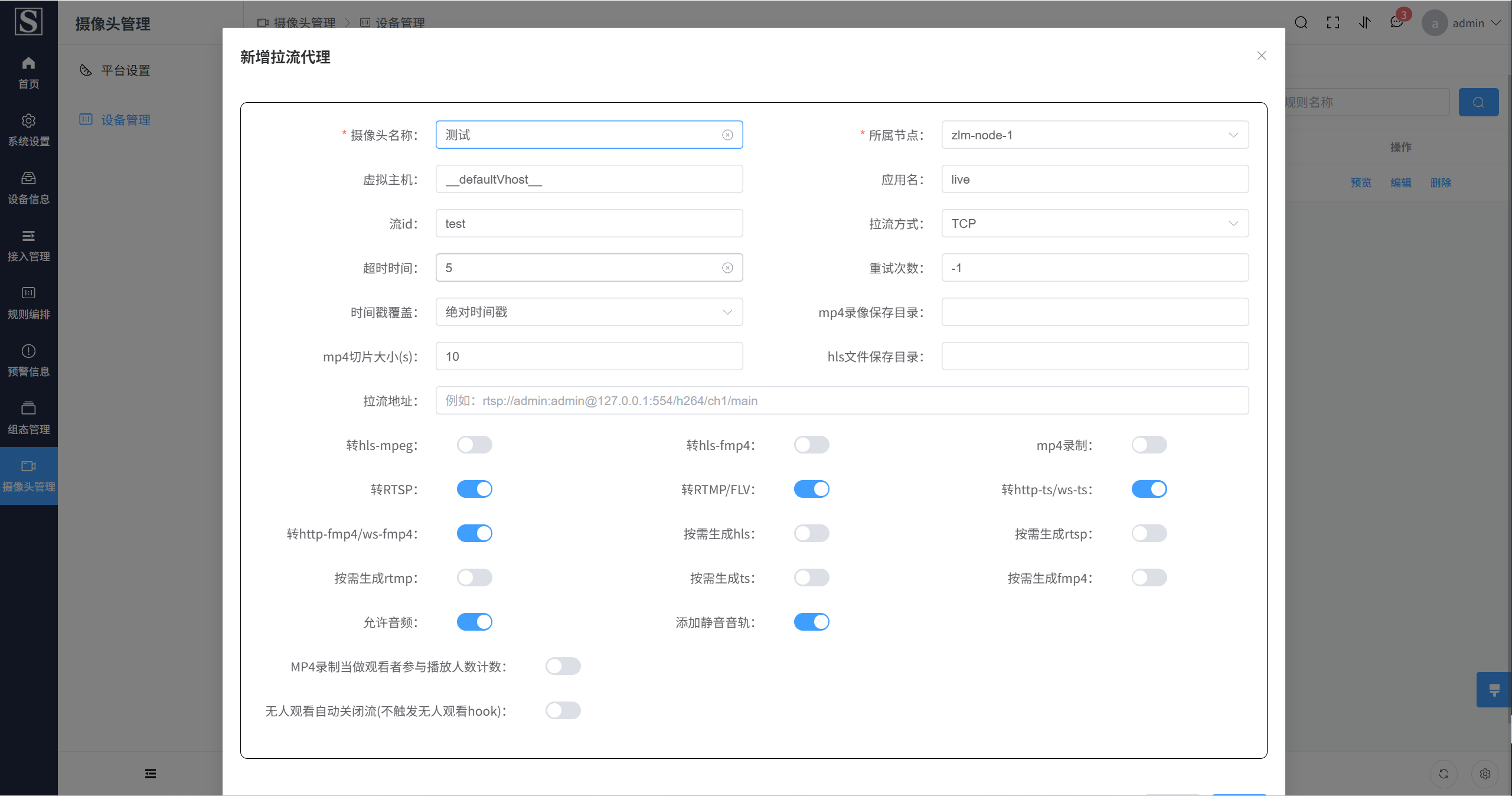Disable the 转RTSP switch
The width and height of the screenshot is (1512, 796).
pos(474,489)
